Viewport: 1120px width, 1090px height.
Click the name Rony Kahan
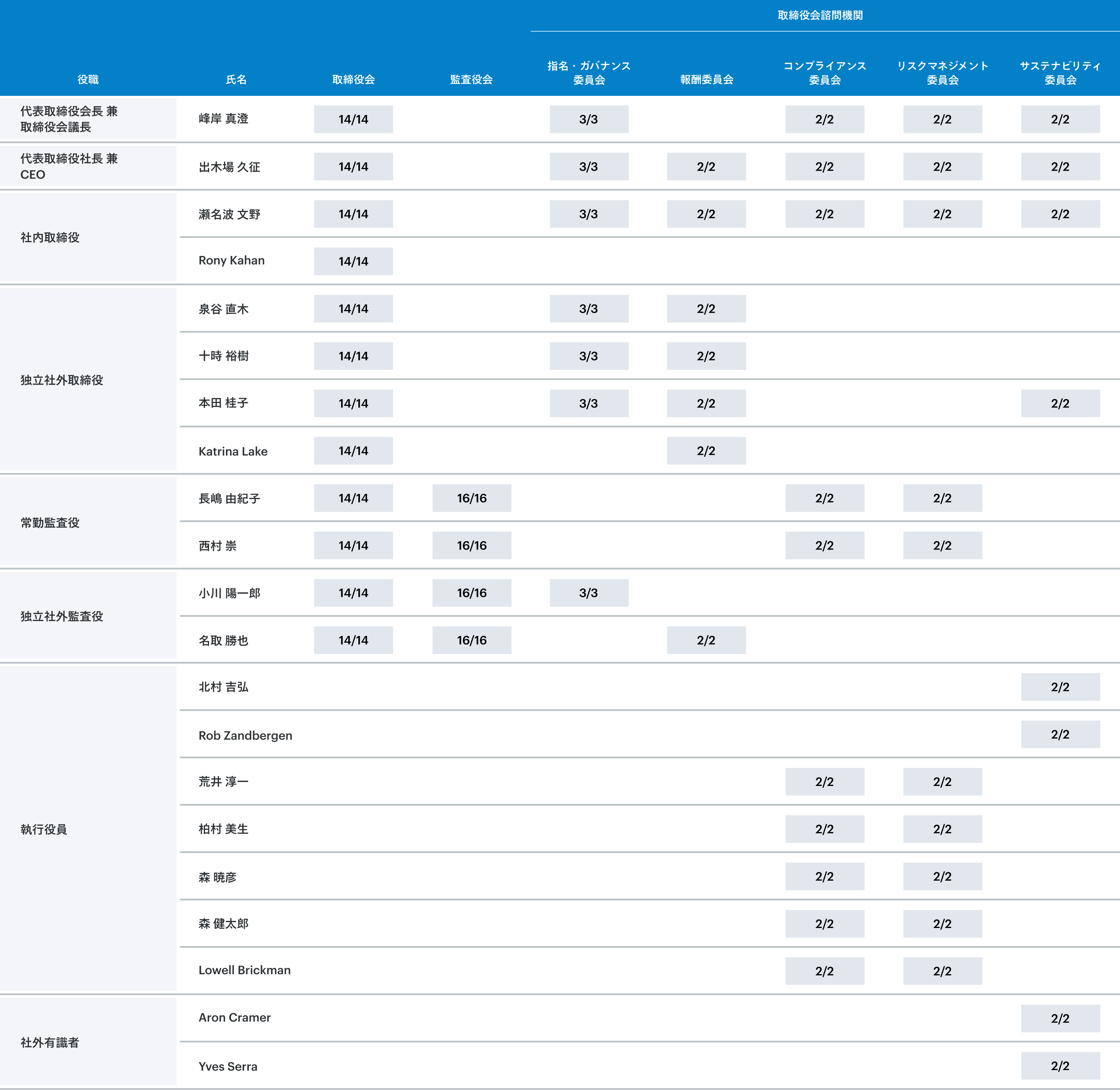point(231,260)
